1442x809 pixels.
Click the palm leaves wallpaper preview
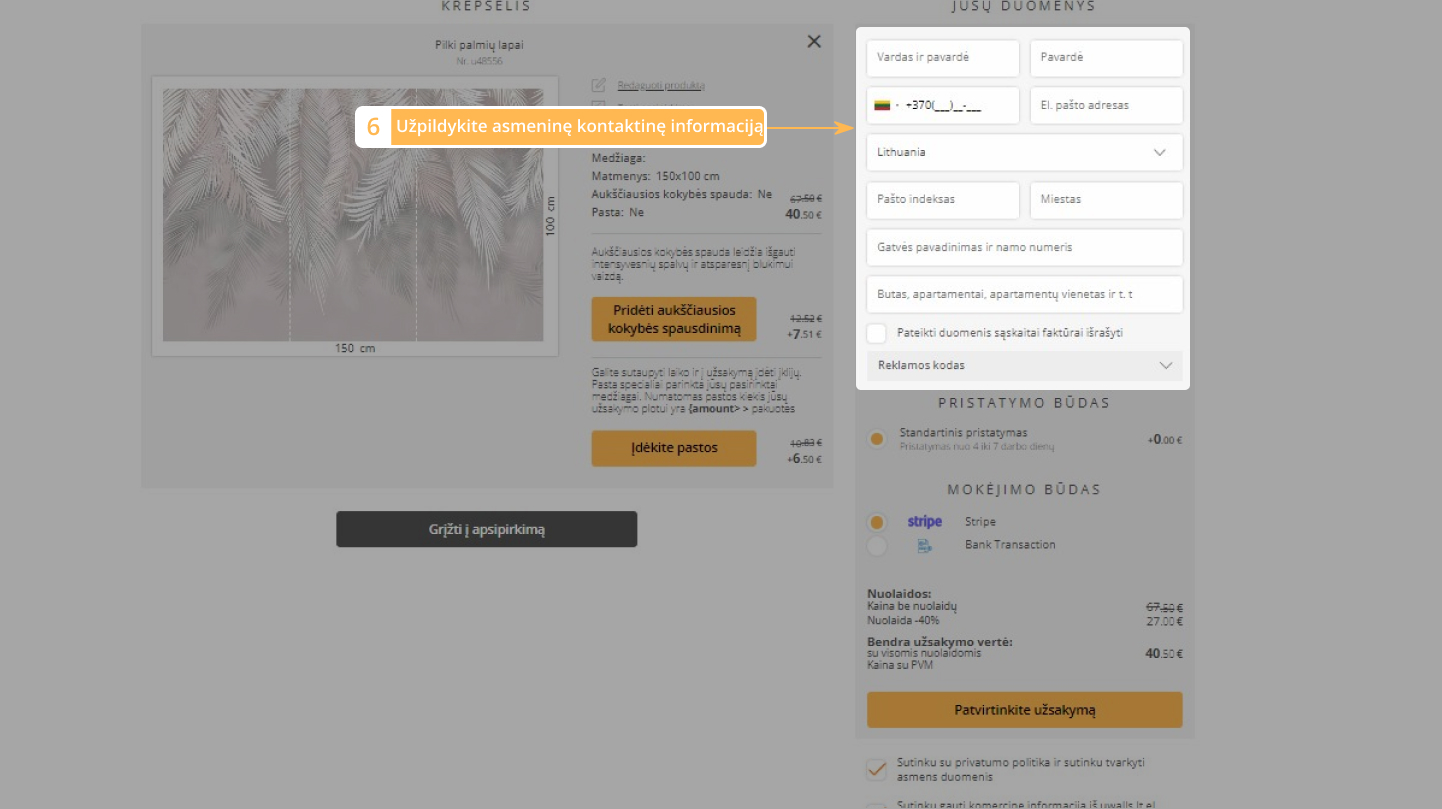click(353, 215)
